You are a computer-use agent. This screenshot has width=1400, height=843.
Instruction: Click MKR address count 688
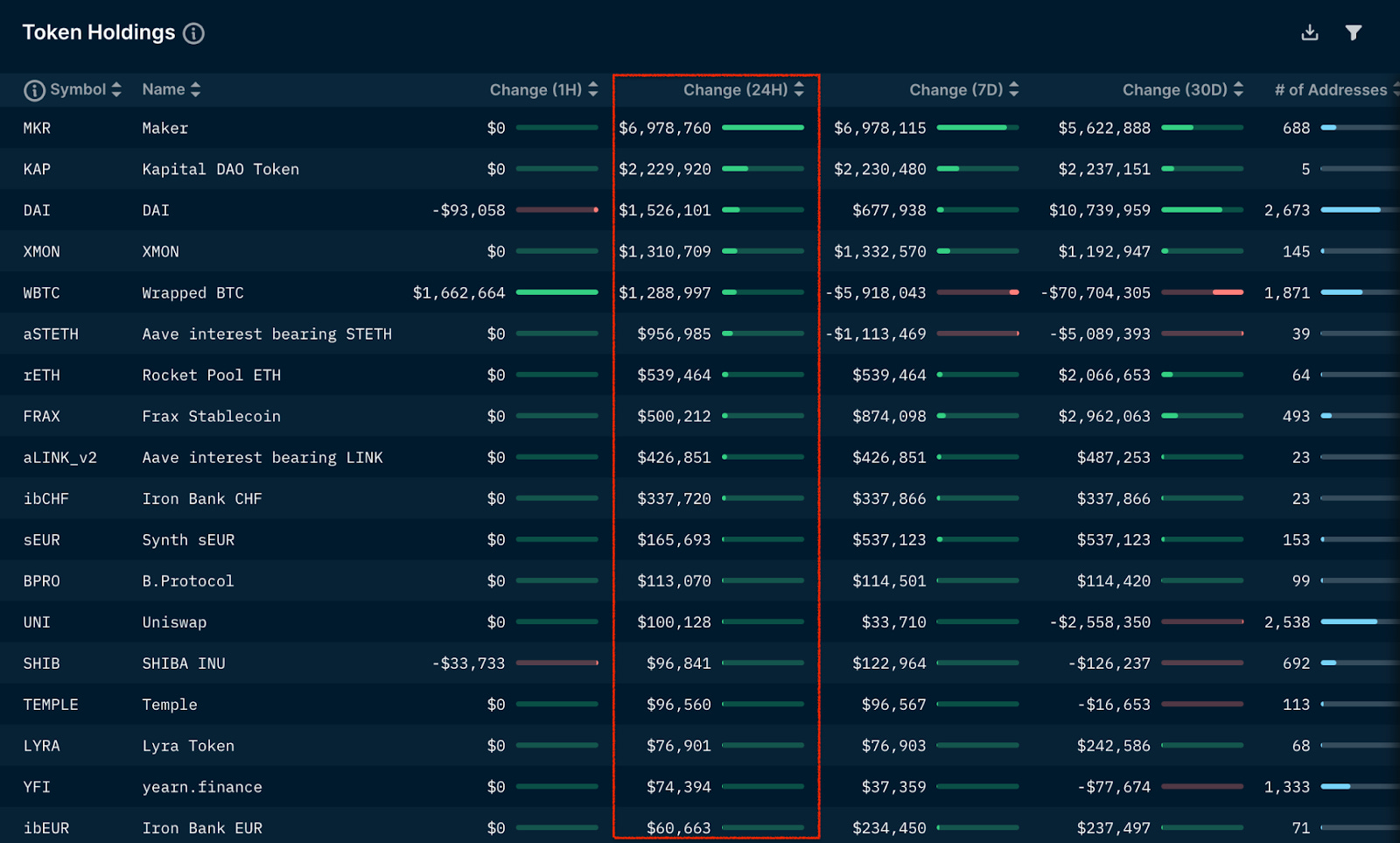point(1297,128)
